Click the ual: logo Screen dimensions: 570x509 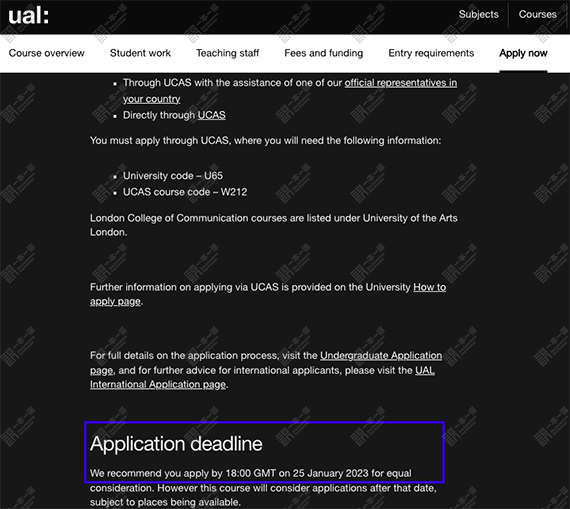click(28, 16)
